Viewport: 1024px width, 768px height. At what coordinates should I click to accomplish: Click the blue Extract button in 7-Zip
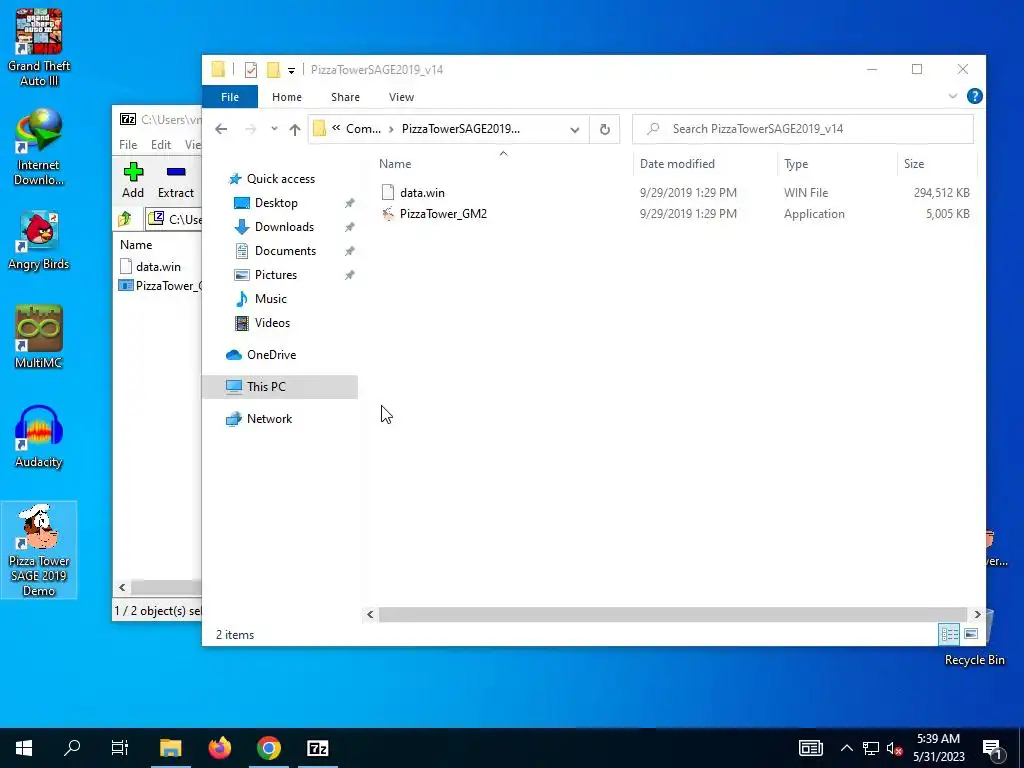pyautogui.click(x=176, y=180)
